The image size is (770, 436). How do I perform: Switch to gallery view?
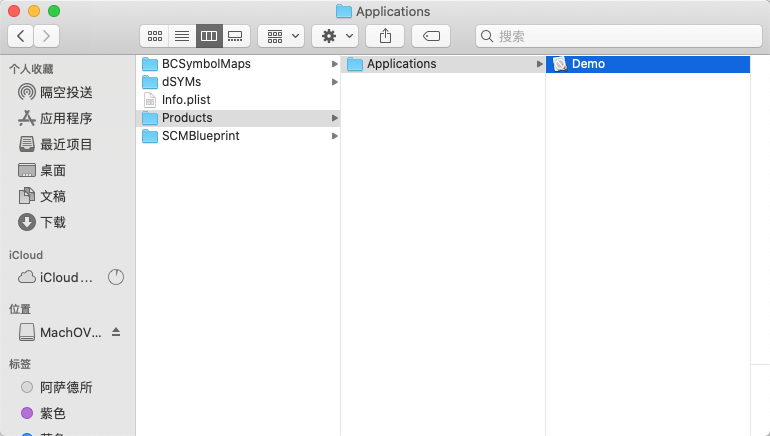click(x=236, y=36)
